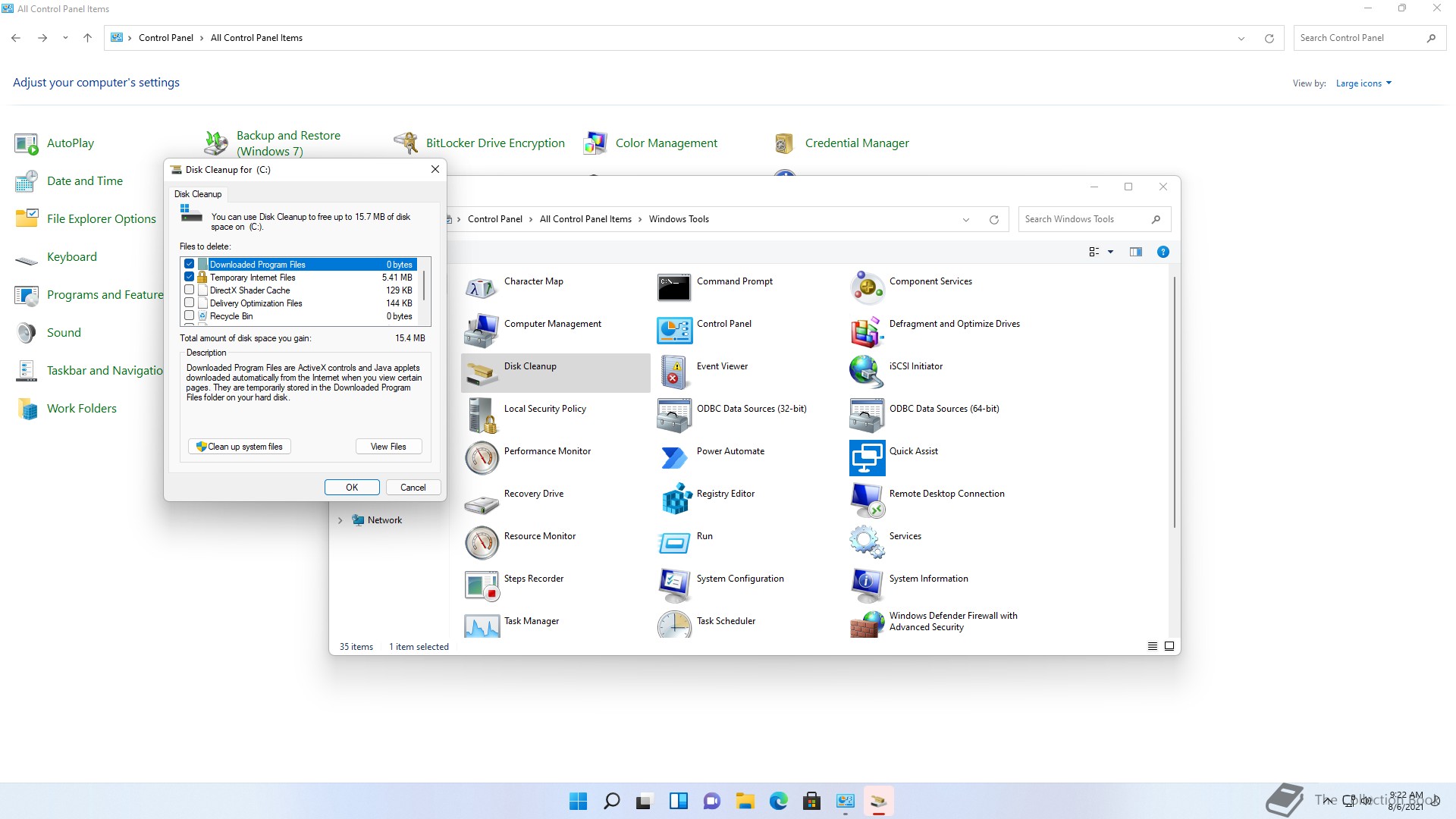1456x819 pixels.
Task: Click Control Panel breadcrumb in main window
Action: pyautogui.click(x=166, y=38)
